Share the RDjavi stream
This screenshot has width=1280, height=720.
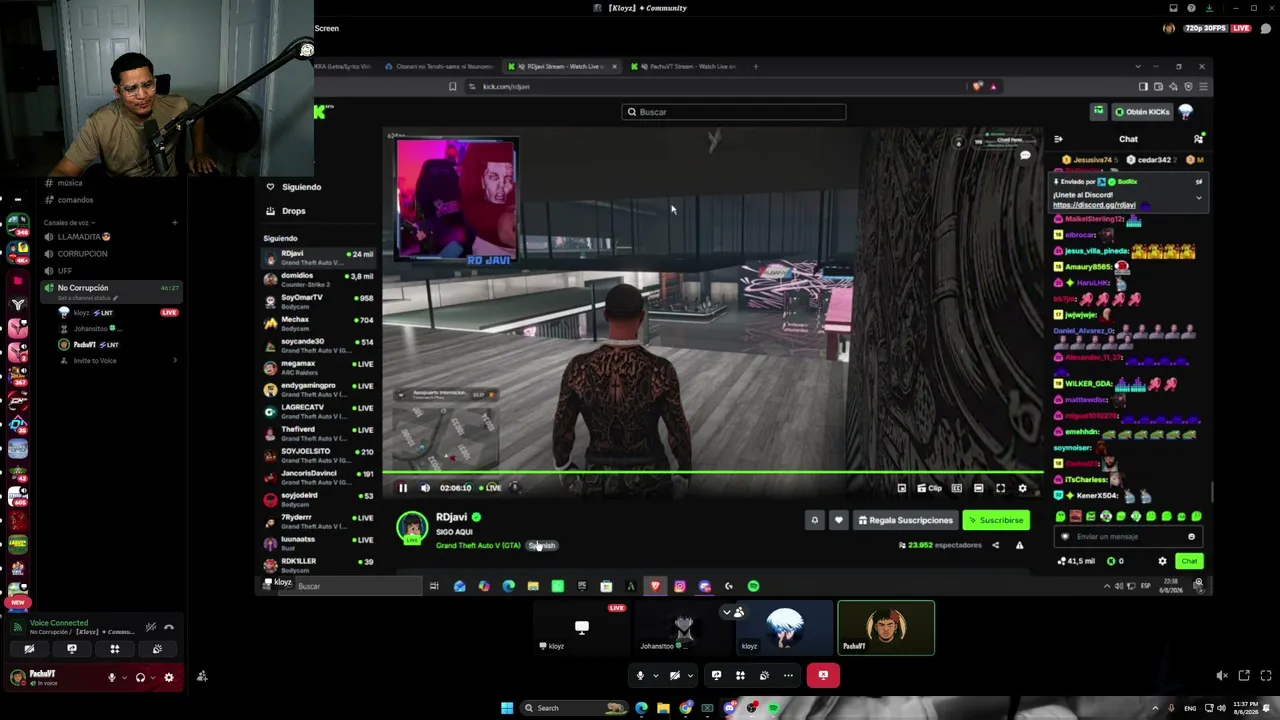995,545
